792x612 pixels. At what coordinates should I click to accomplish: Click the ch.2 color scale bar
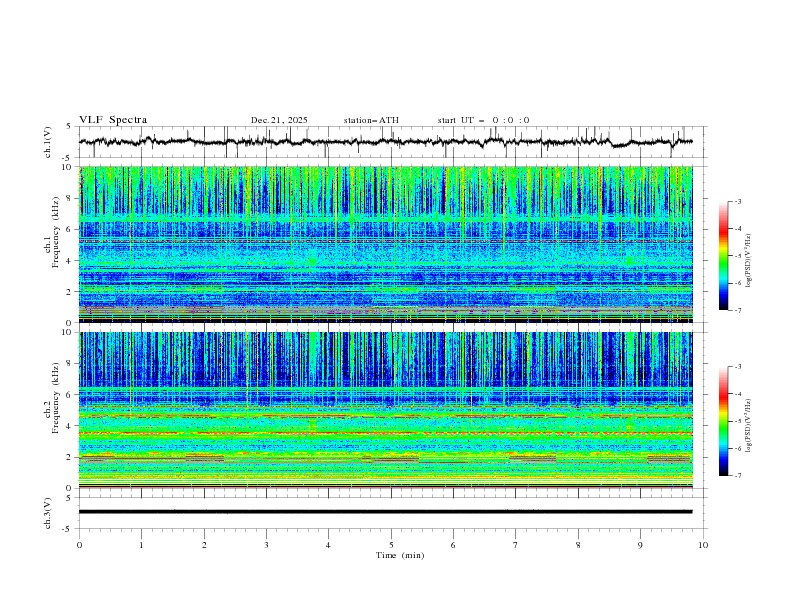(x=723, y=421)
